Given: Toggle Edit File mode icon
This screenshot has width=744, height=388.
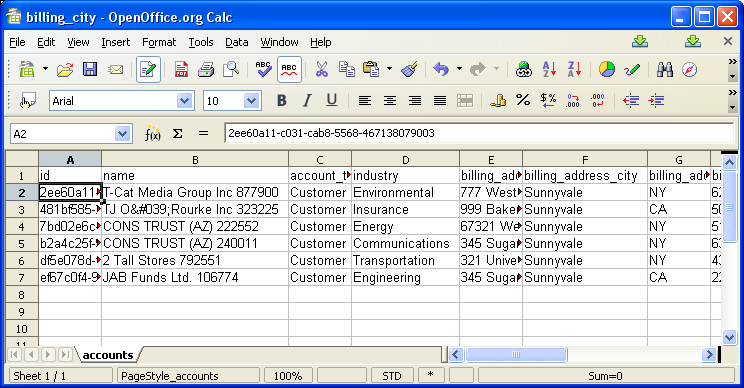Looking at the screenshot, I should pyautogui.click(x=148, y=70).
